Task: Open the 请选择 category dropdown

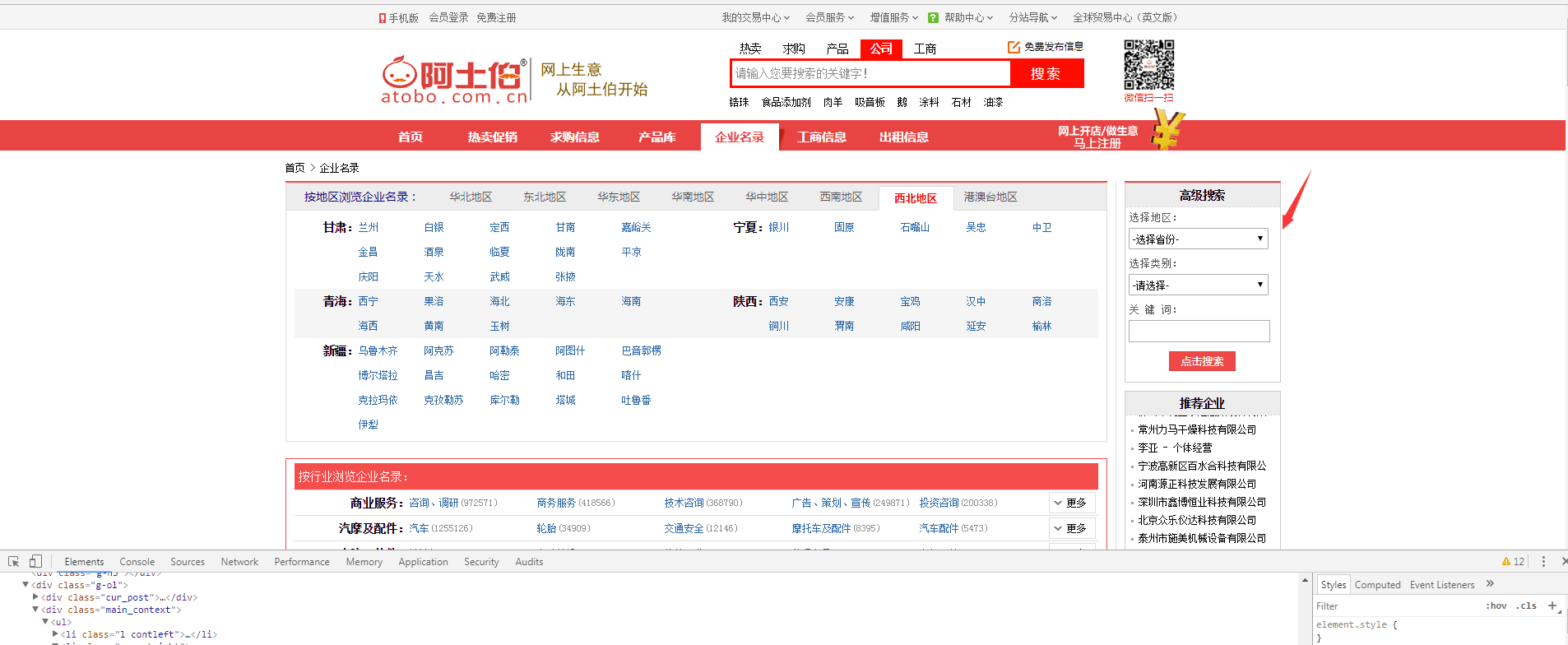Action: point(1199,285)
